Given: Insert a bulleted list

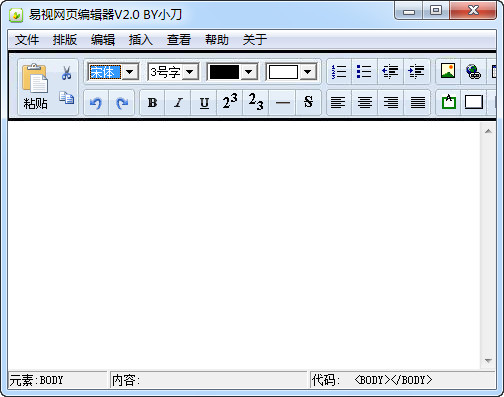Looking at the screenshot, I should (x=364, y=71).
